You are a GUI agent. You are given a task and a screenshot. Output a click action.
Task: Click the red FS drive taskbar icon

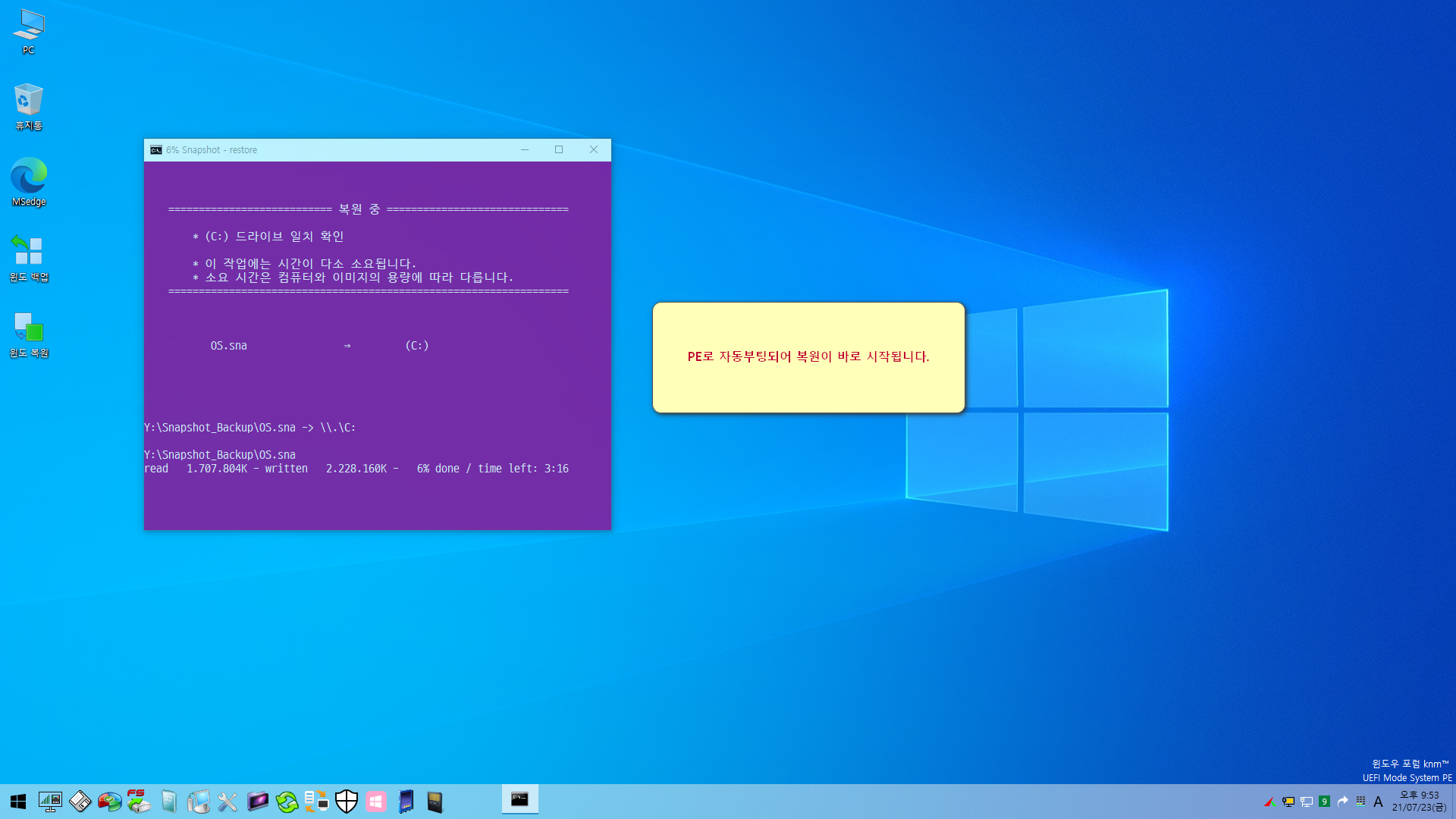[139, 802]
